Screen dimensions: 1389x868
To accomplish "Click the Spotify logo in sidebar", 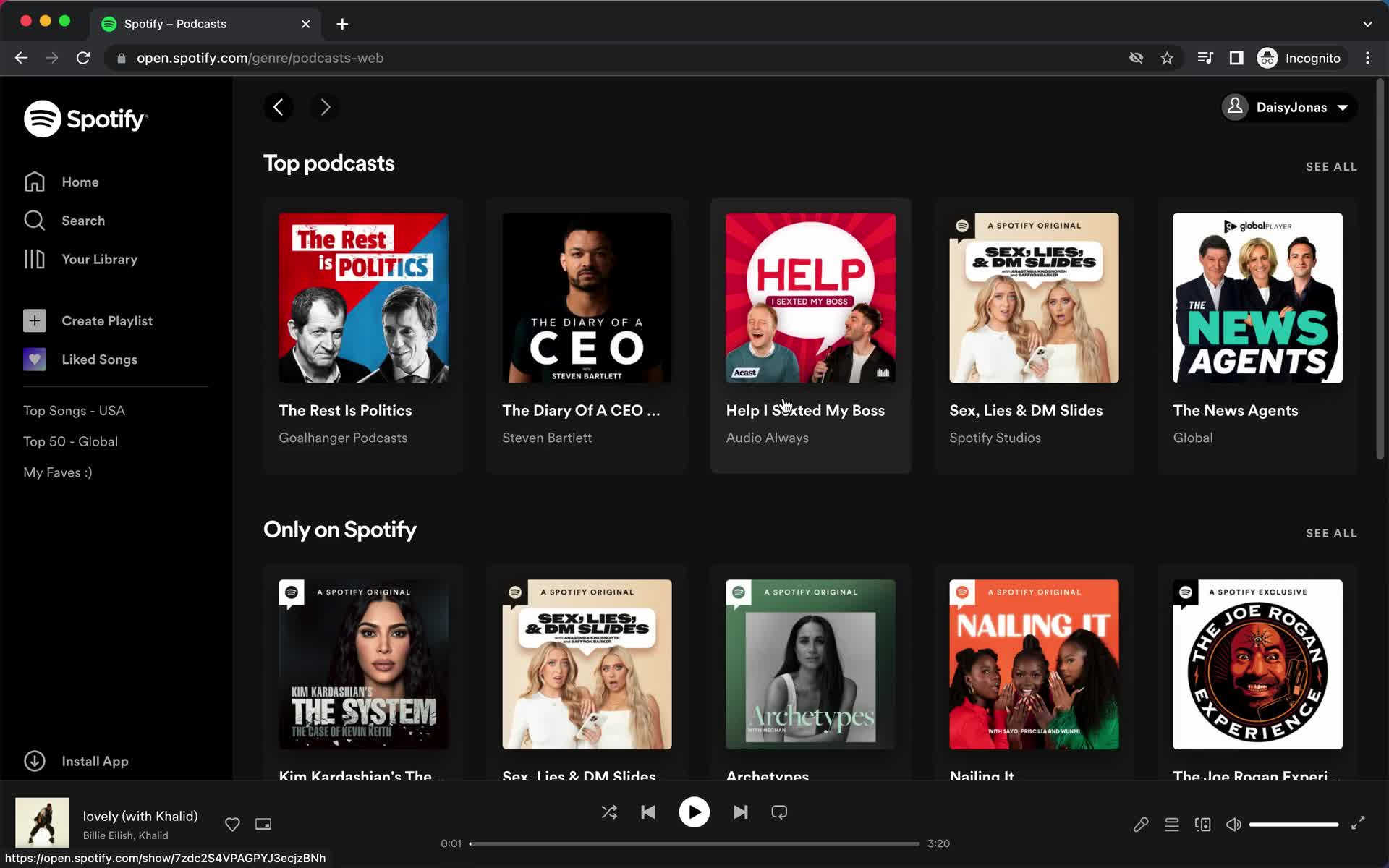I will tap(85, 119).
